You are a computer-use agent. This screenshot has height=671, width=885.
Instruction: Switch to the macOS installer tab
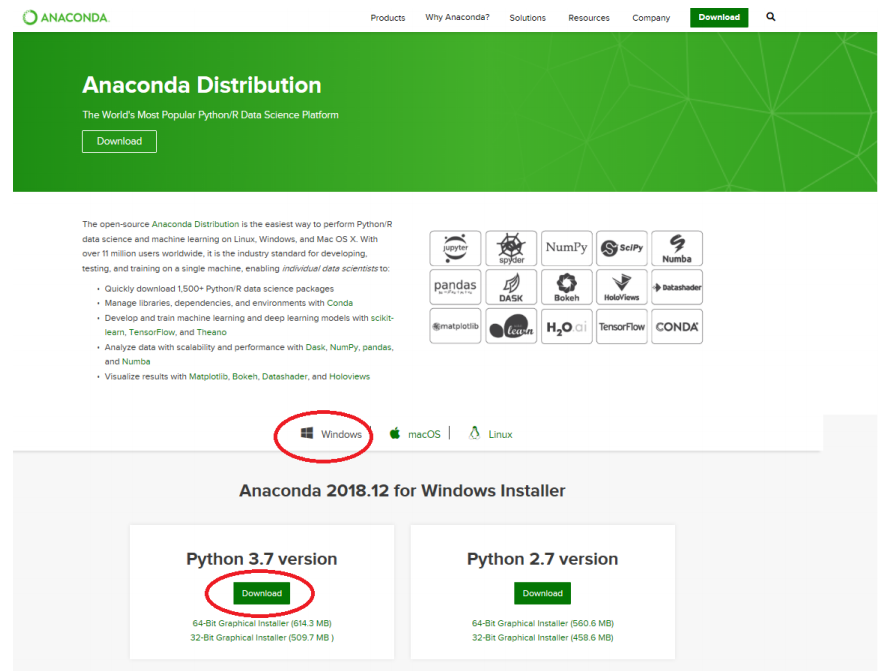coord(415,434)
